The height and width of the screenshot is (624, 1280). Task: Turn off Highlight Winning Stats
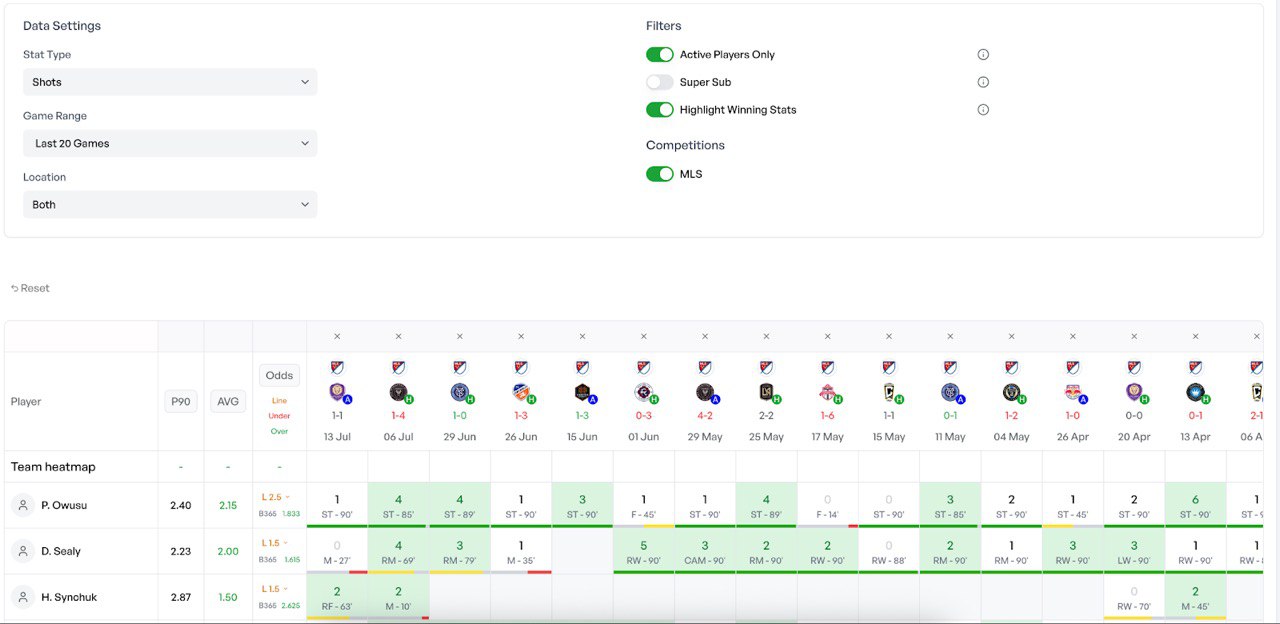click(660, 109)
